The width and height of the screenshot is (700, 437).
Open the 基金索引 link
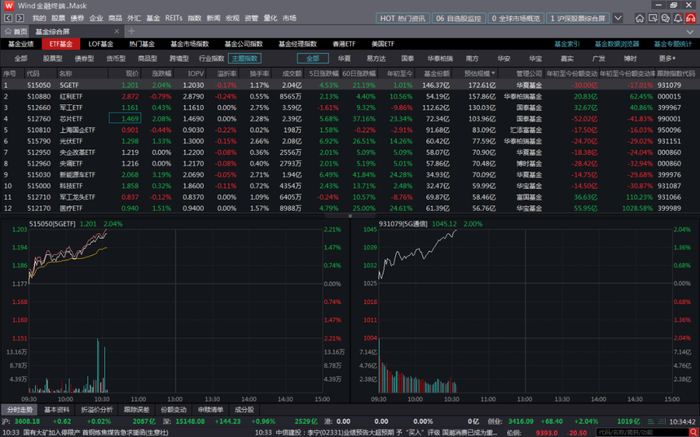[567, 44]
